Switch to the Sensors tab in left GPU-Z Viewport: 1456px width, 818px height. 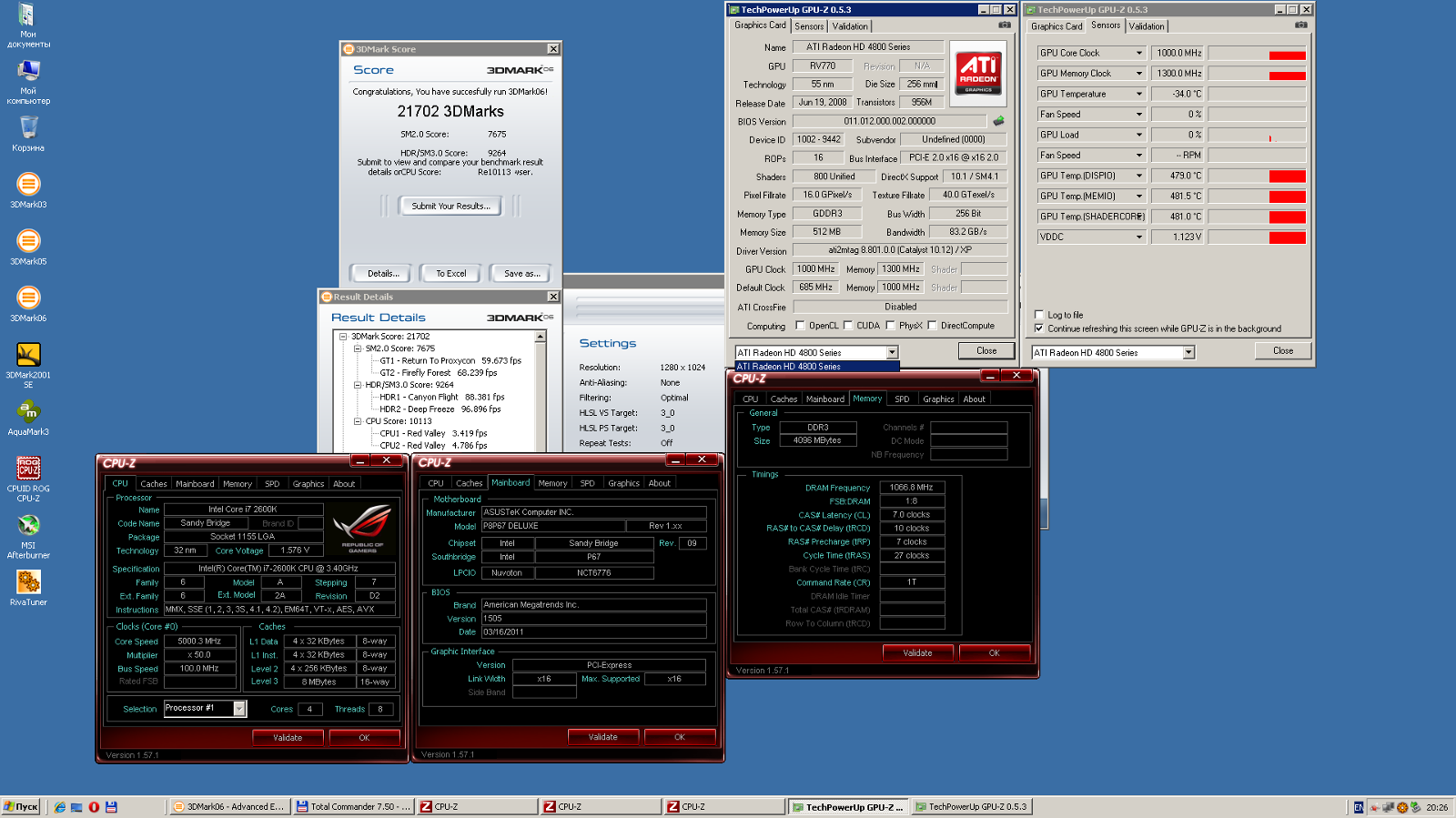click(809, 26)
